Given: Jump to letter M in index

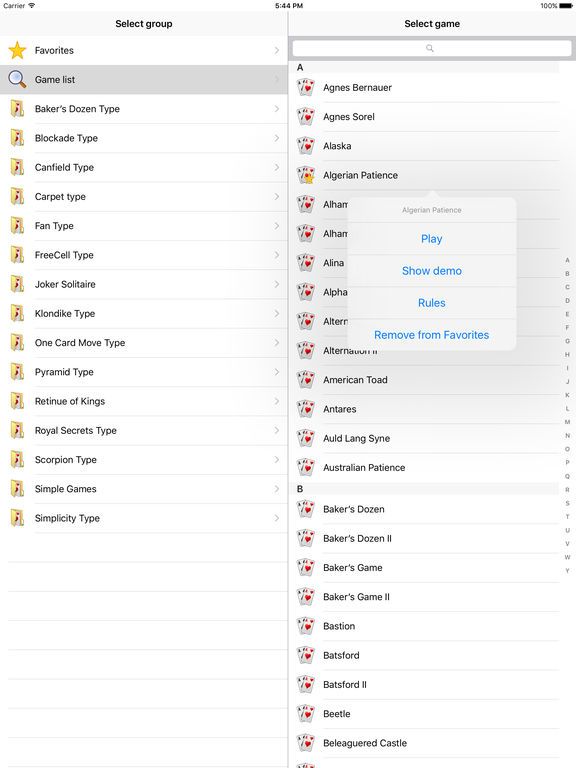Looking at the screenshot, I should [567, 422].
